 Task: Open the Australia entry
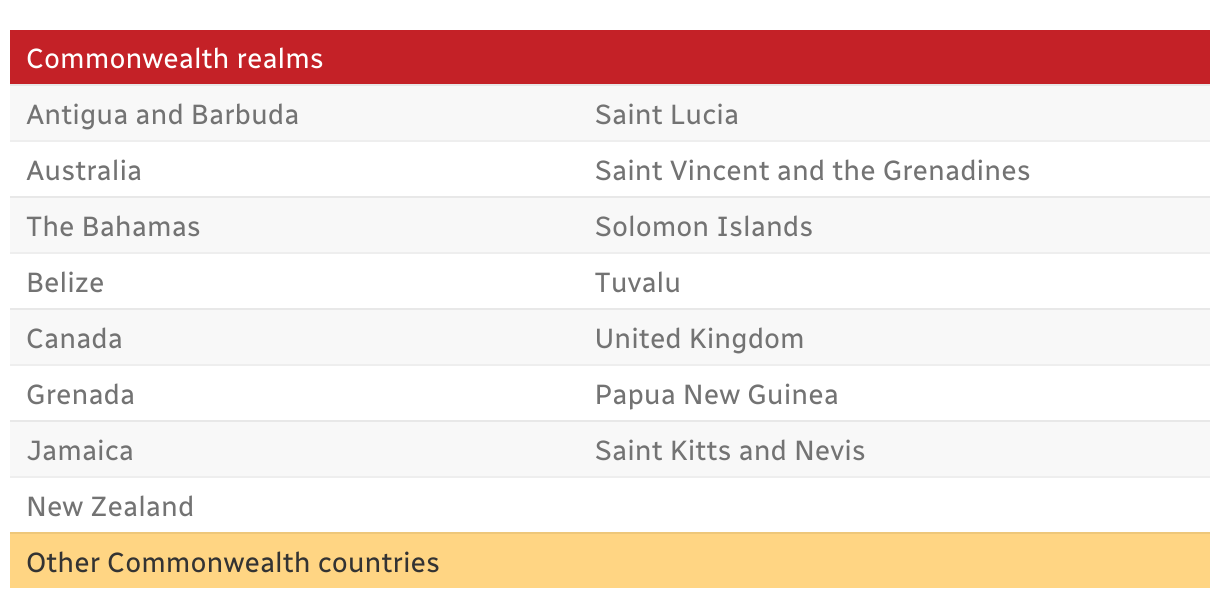(x=84, y=171)
